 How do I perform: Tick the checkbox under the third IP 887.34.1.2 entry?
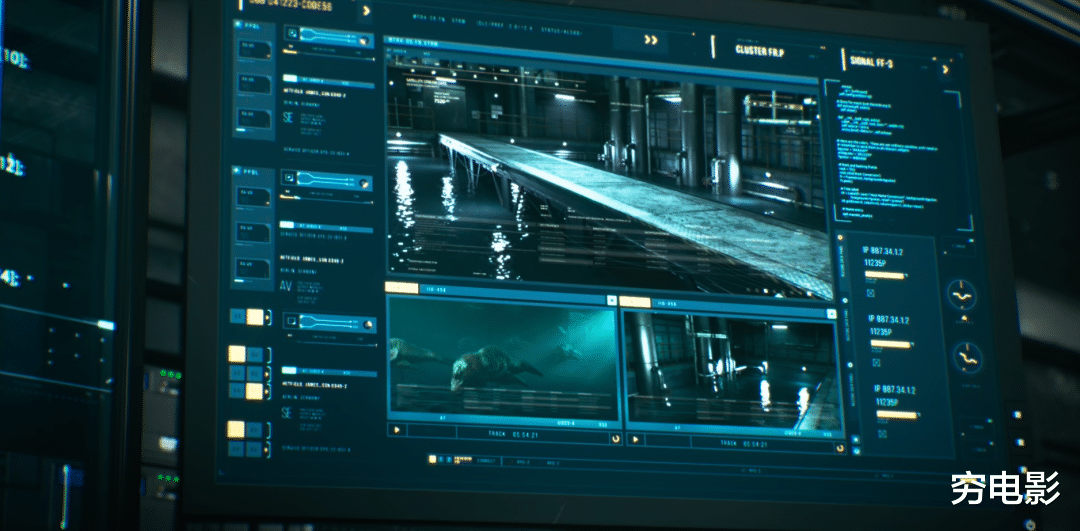pos(882,433)
